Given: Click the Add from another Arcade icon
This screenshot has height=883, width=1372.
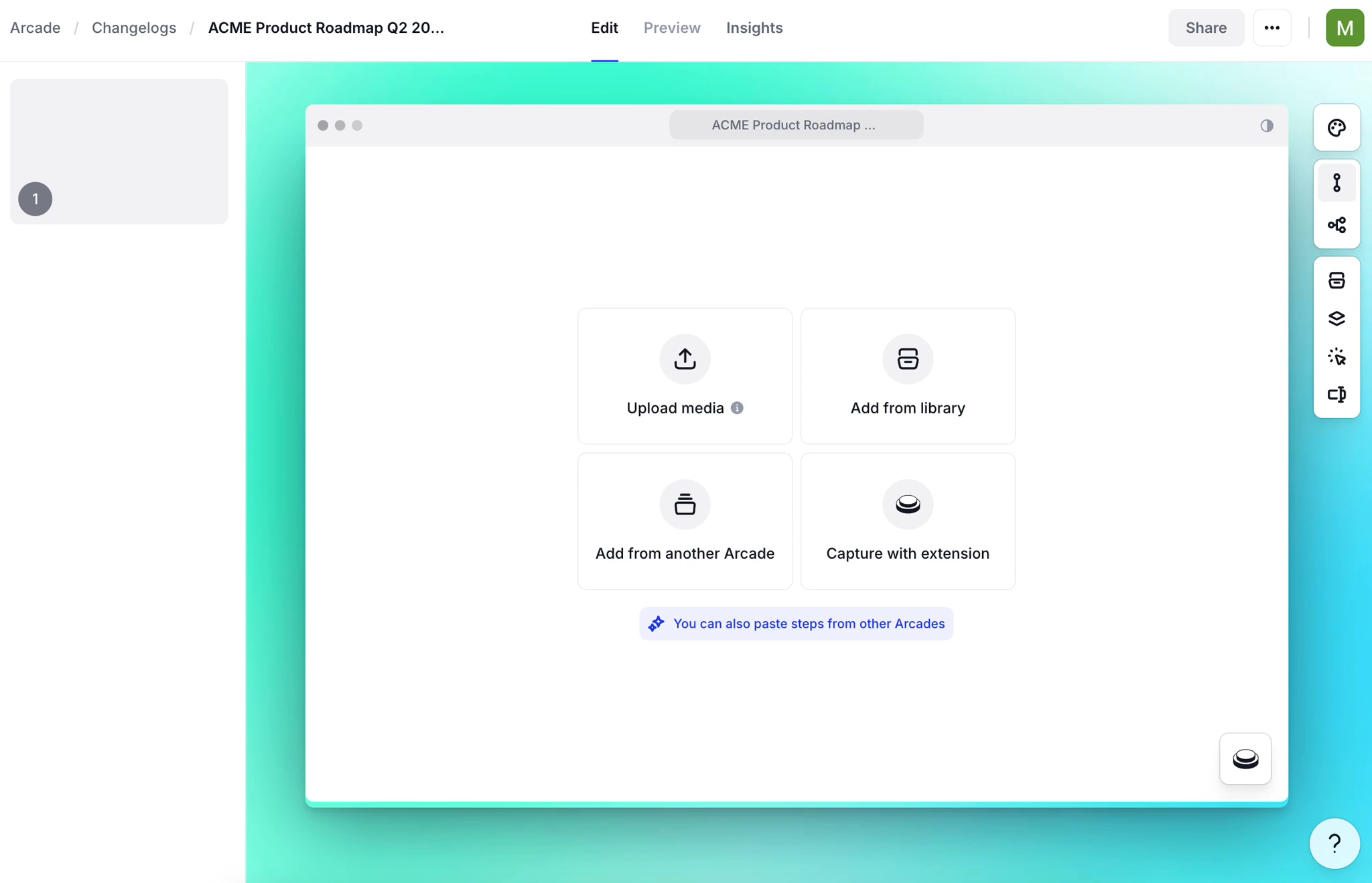Looking at the screenshot, I should point(685,504).
